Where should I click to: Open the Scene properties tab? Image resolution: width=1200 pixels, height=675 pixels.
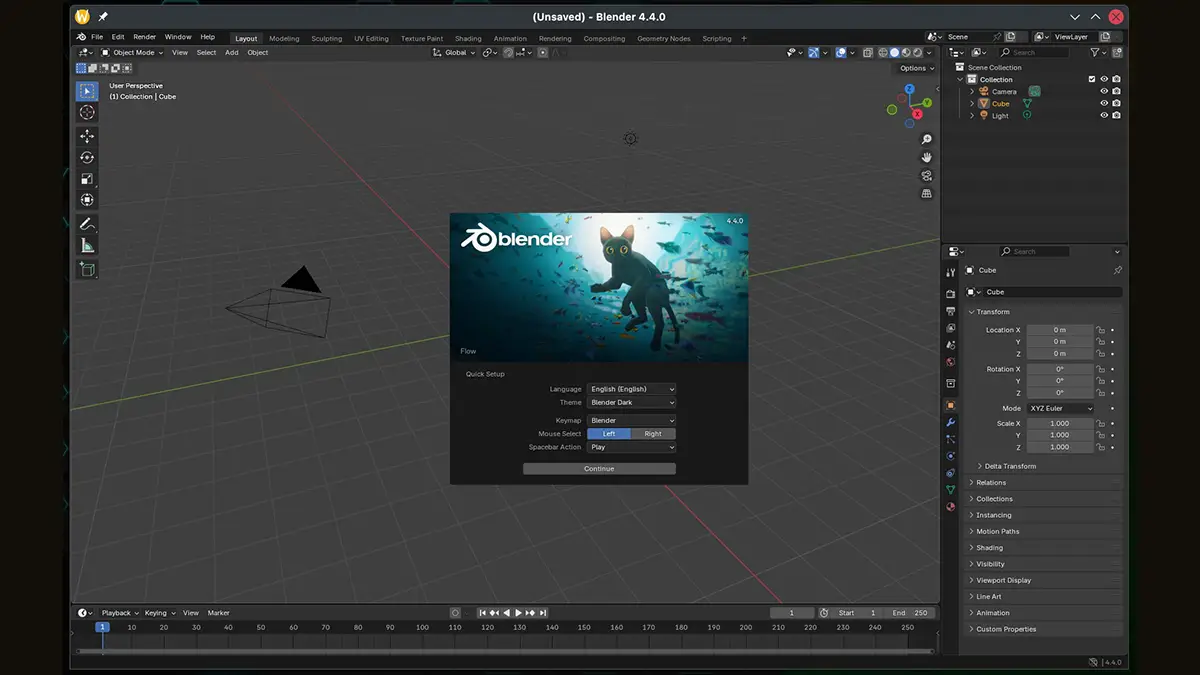950,345
